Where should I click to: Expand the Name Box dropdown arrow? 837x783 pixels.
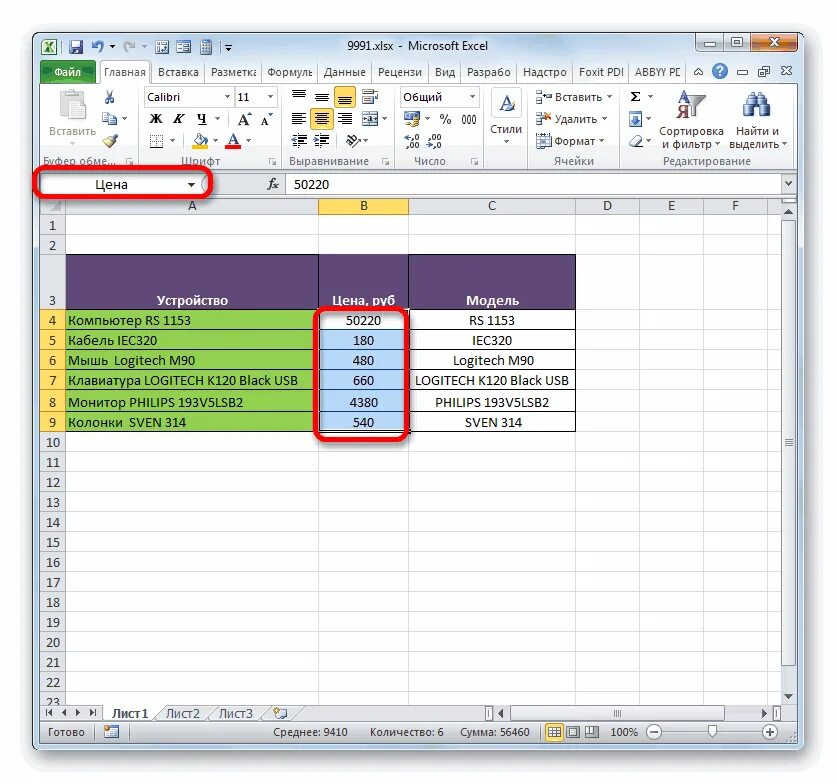click(191, 185)
